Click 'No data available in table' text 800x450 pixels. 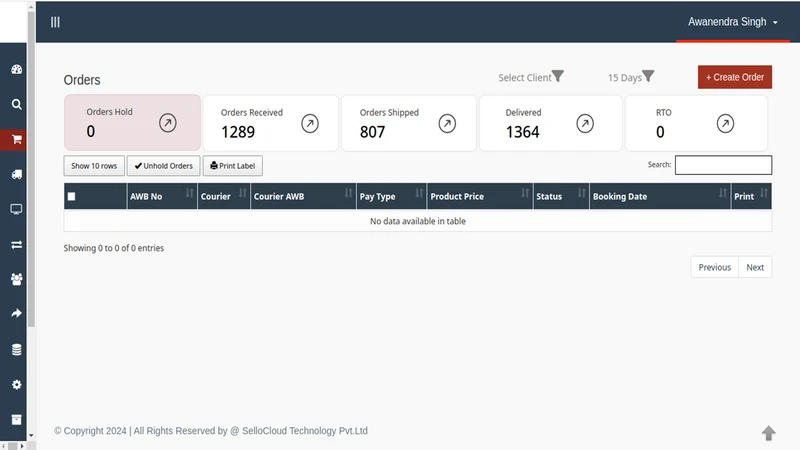418,221
